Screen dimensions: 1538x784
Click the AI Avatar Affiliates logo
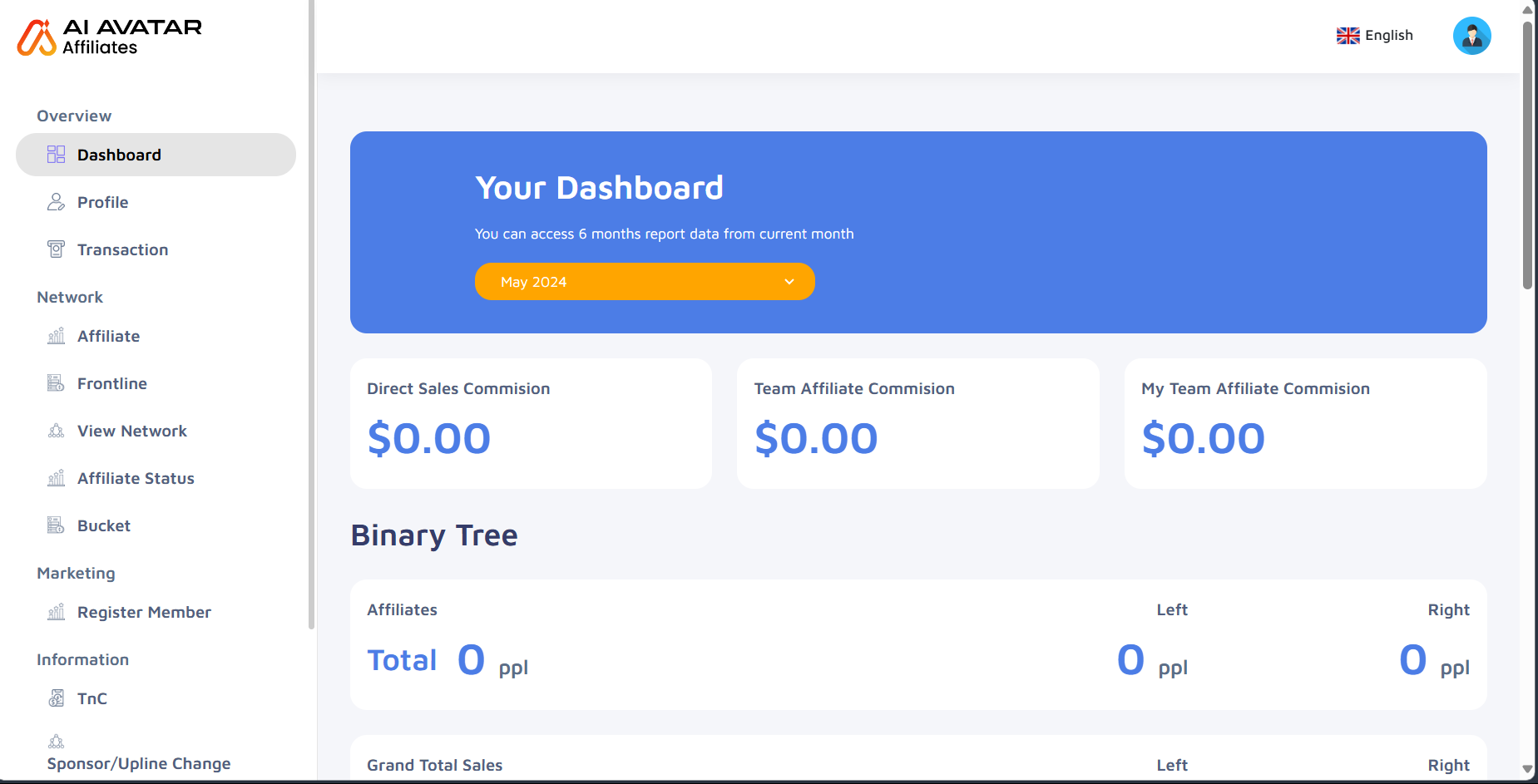point(109,37)
